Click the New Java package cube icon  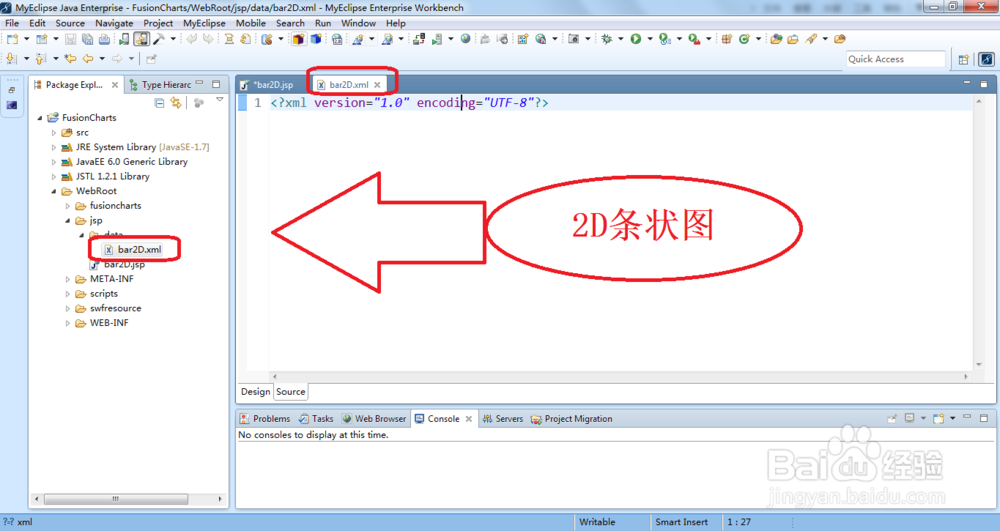pos(298,39)
